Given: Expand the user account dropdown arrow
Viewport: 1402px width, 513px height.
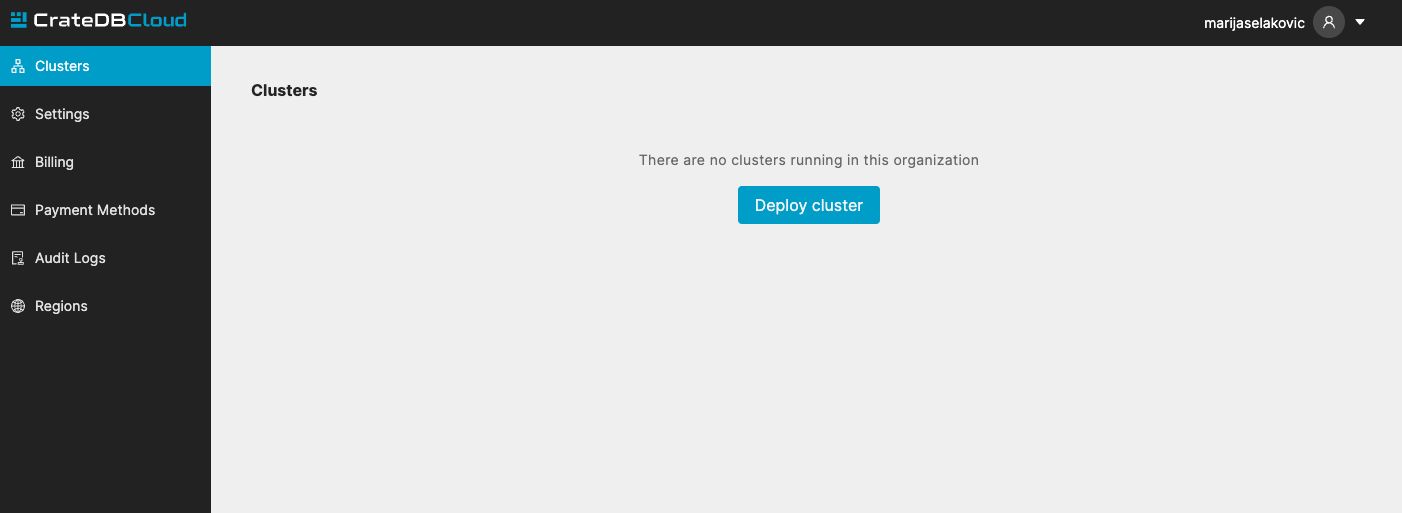Looking at the screenshot, I should [1360, 22].
